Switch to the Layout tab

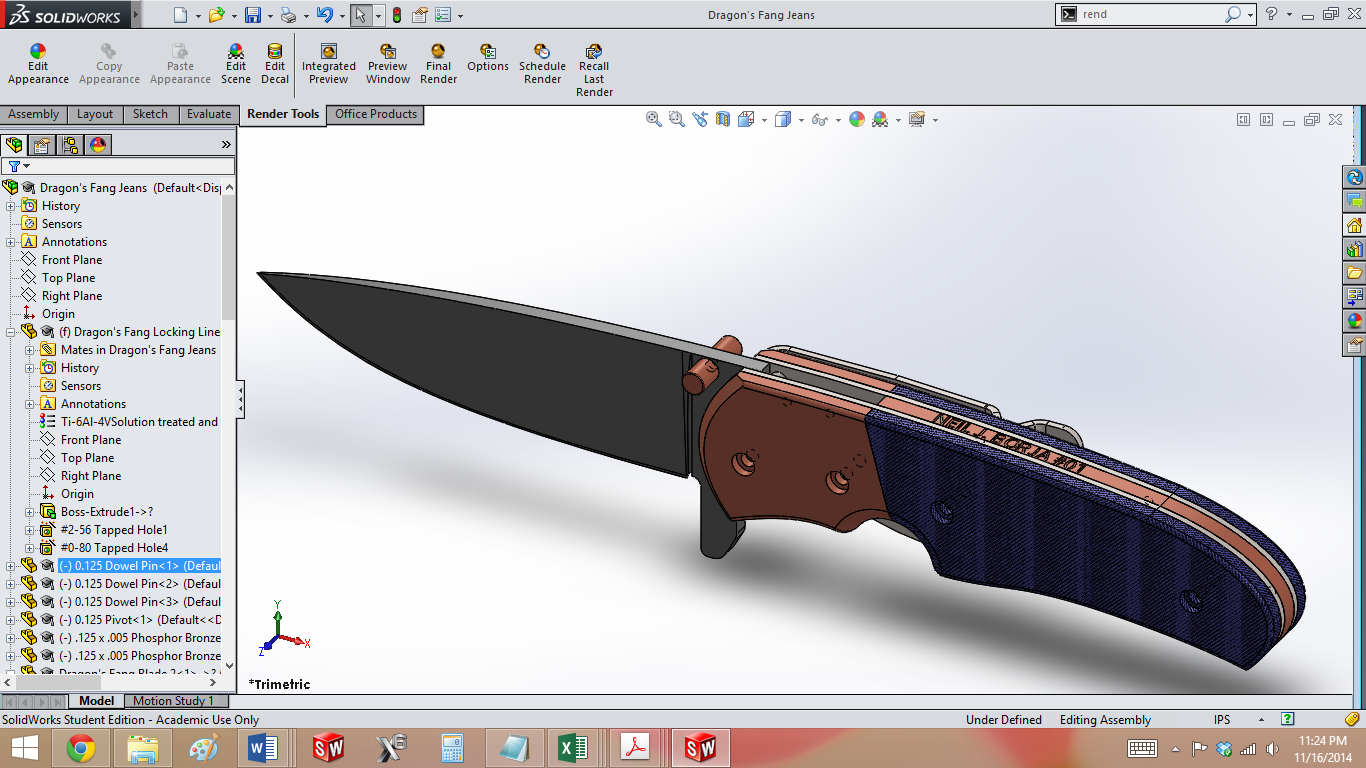click(95, 115)
